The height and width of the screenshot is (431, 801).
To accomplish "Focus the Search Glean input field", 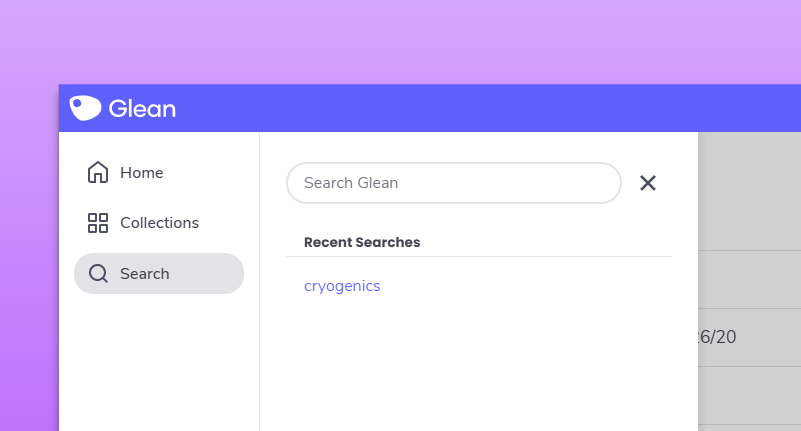I will [x=454, y=183].
